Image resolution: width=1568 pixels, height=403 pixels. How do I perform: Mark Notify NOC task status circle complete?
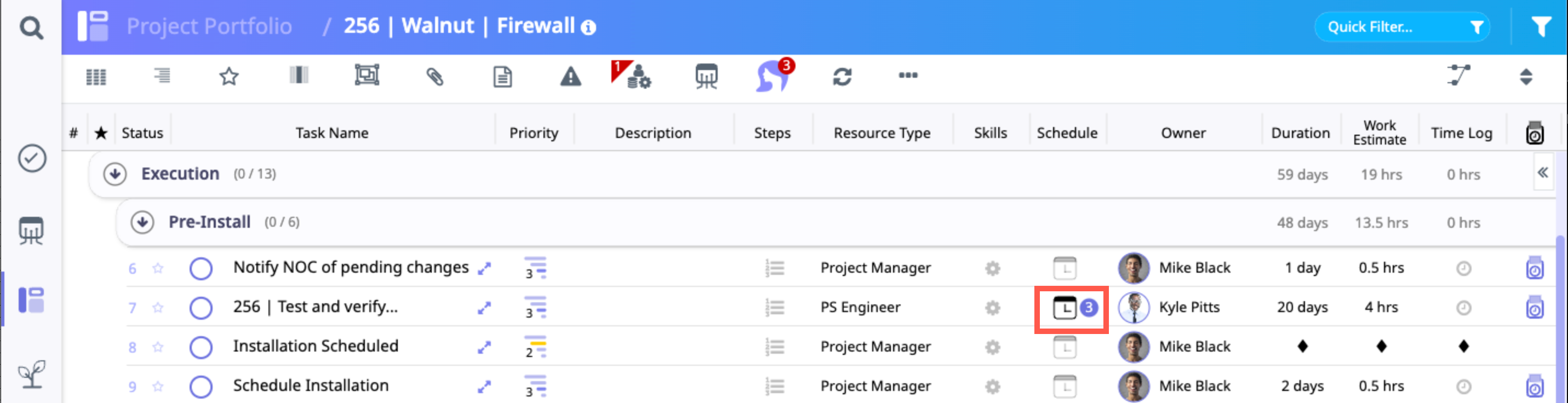pyautogui.click(x=201, y=268)
